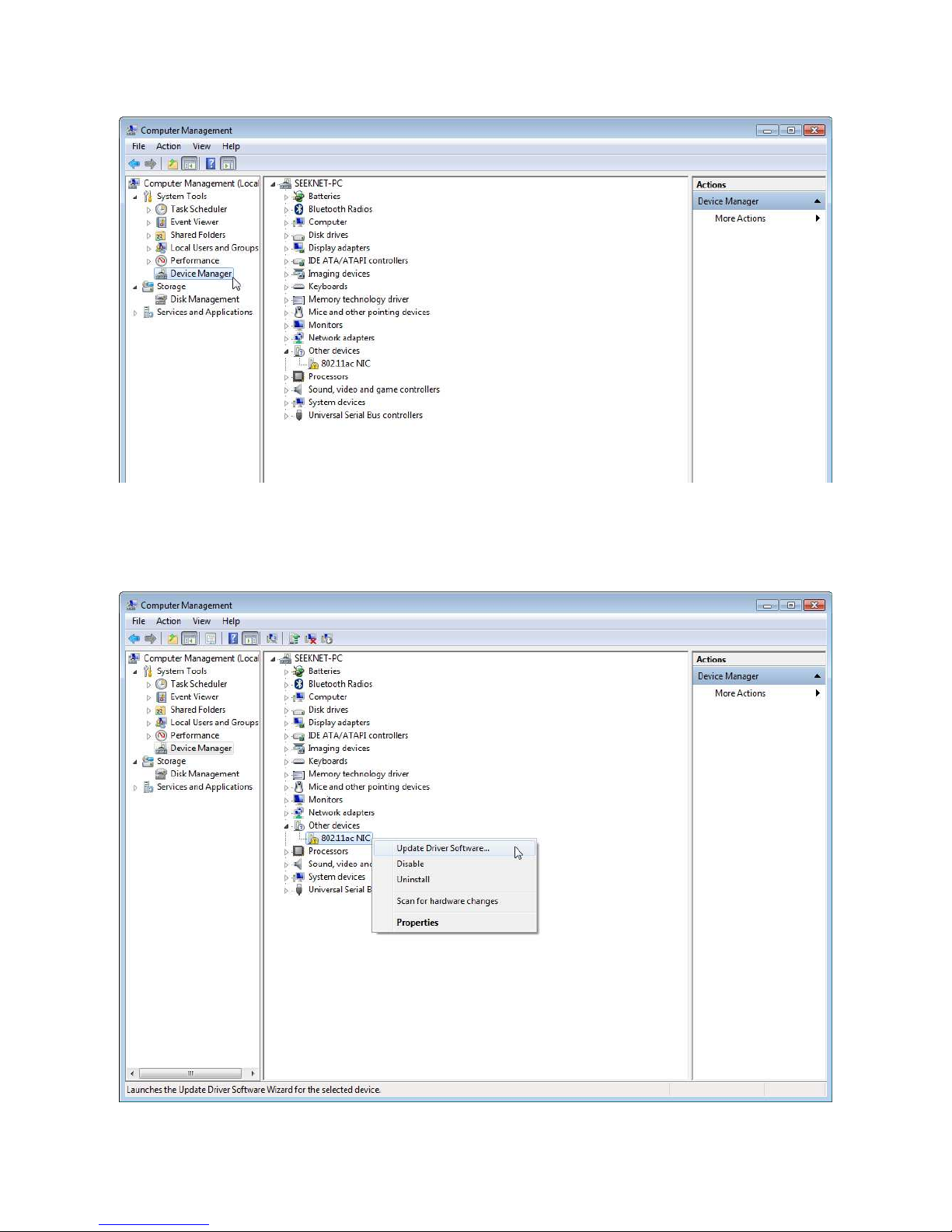Click the warning icon beside selected 802.11ac NIC
This screenshot has height=1232, width=952.
(x=313, y=839)
